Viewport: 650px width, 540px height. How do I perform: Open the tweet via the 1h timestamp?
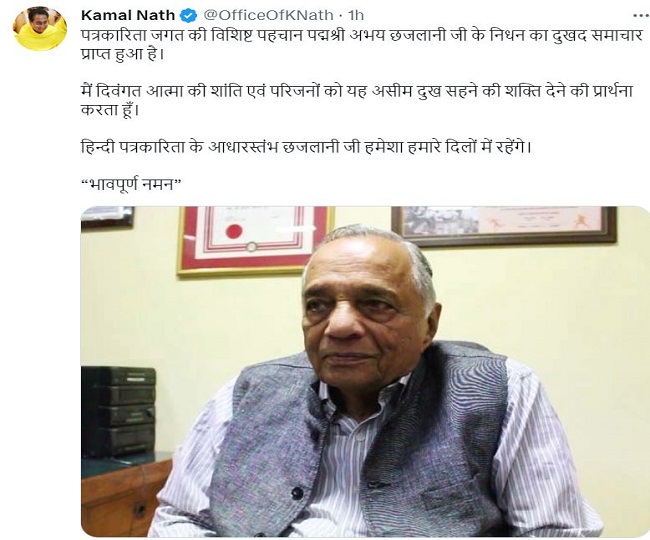point(356,15)
